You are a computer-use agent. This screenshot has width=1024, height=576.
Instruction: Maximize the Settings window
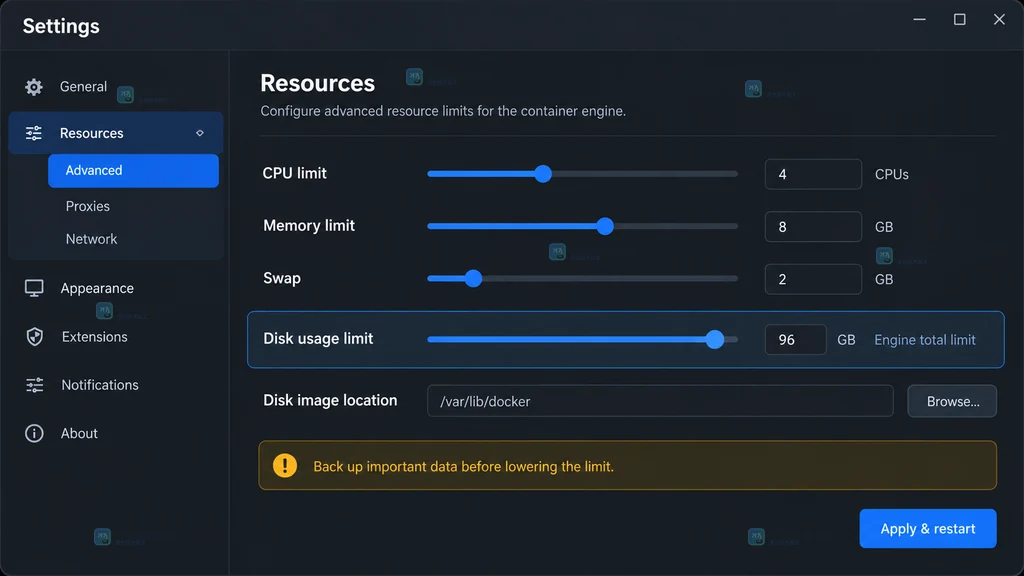(959, 20)
